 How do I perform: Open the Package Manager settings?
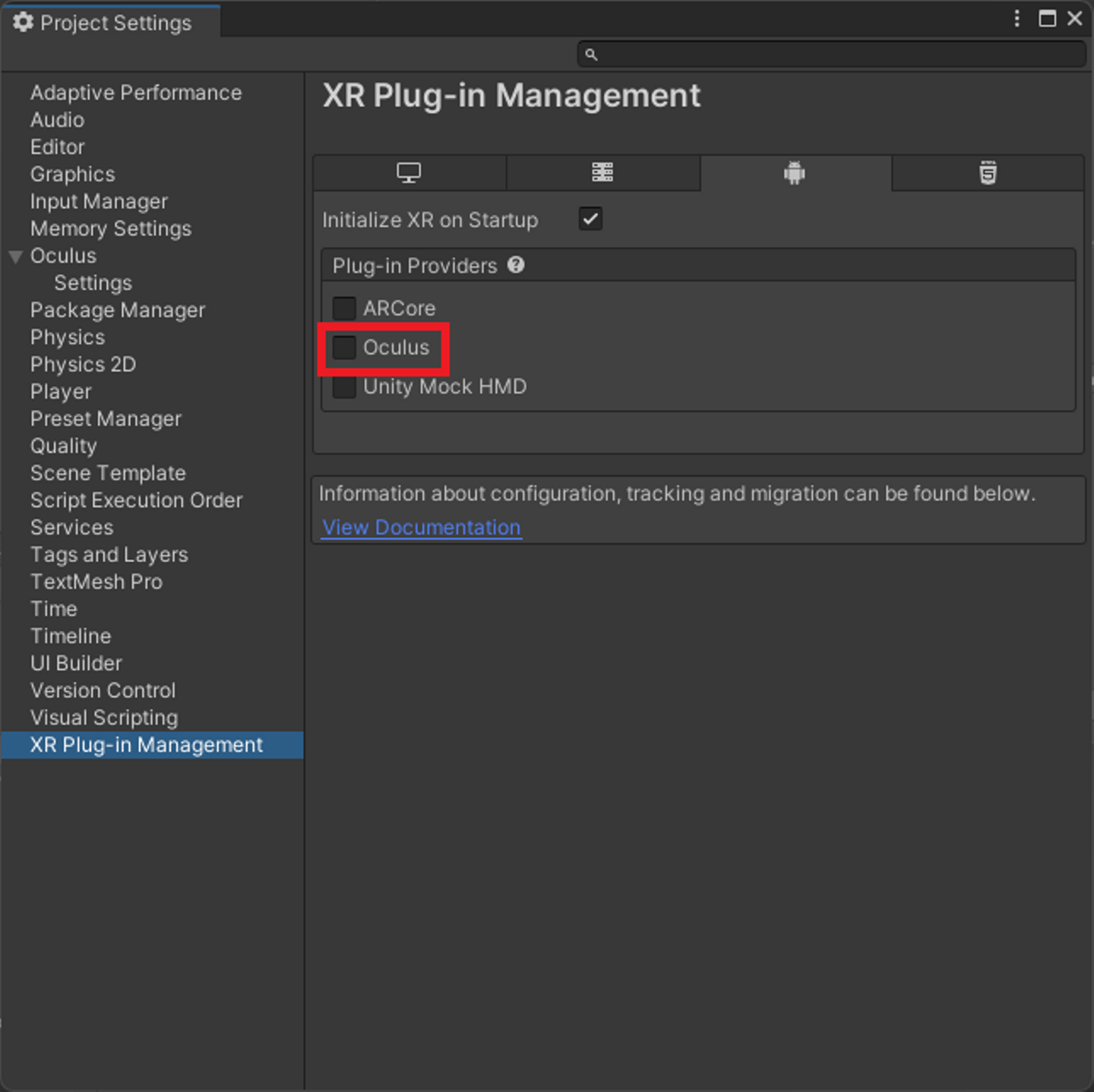click(x=118, y=311)
